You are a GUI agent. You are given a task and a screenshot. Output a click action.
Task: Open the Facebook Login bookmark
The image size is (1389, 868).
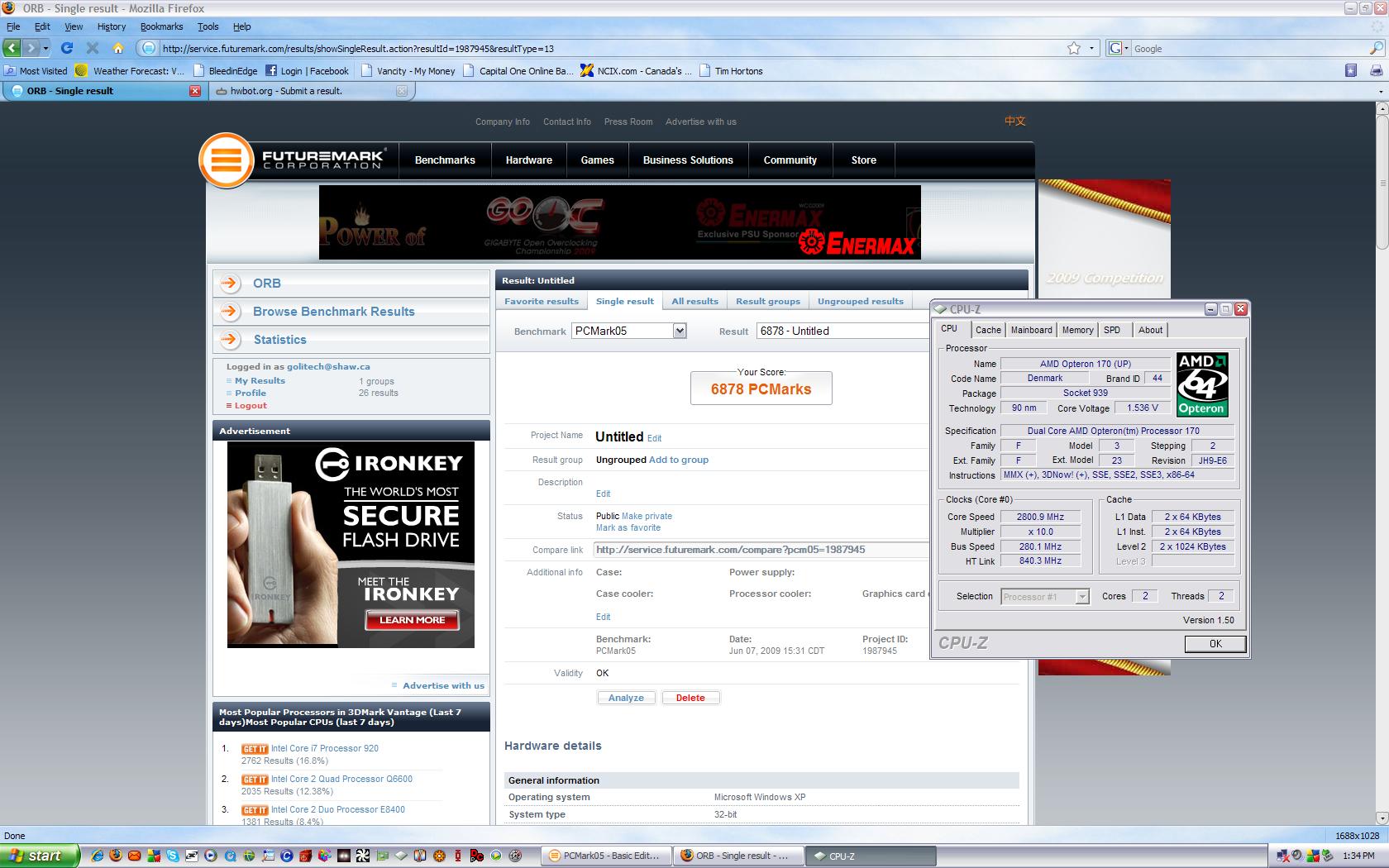point(307,71)
